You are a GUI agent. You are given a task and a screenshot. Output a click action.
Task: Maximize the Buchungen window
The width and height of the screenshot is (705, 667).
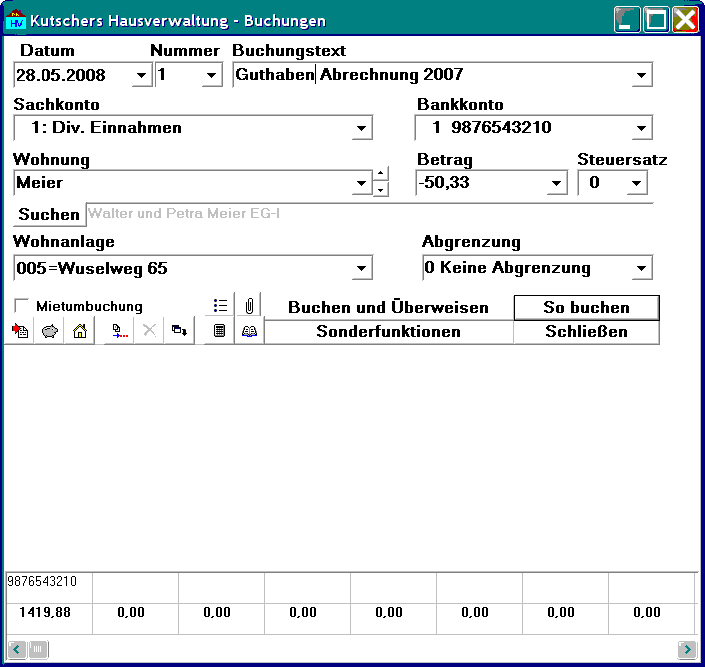[x=656, y=19]
